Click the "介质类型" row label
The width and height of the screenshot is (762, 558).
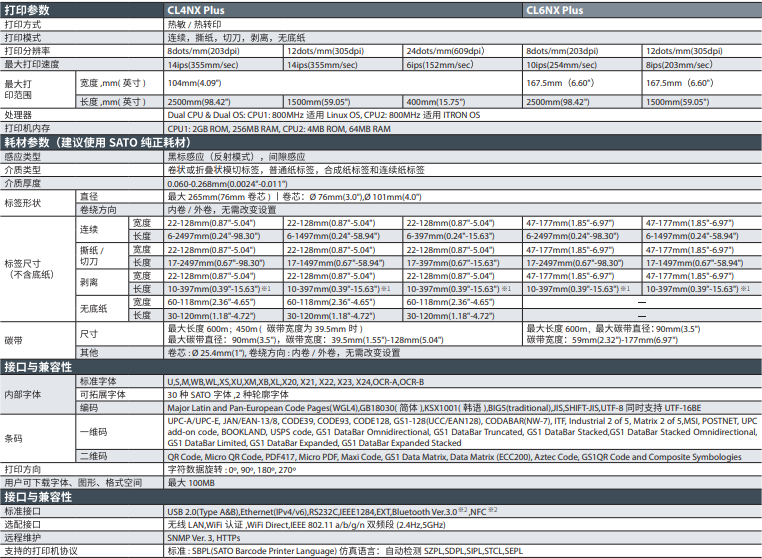click(x=23, y=170)
